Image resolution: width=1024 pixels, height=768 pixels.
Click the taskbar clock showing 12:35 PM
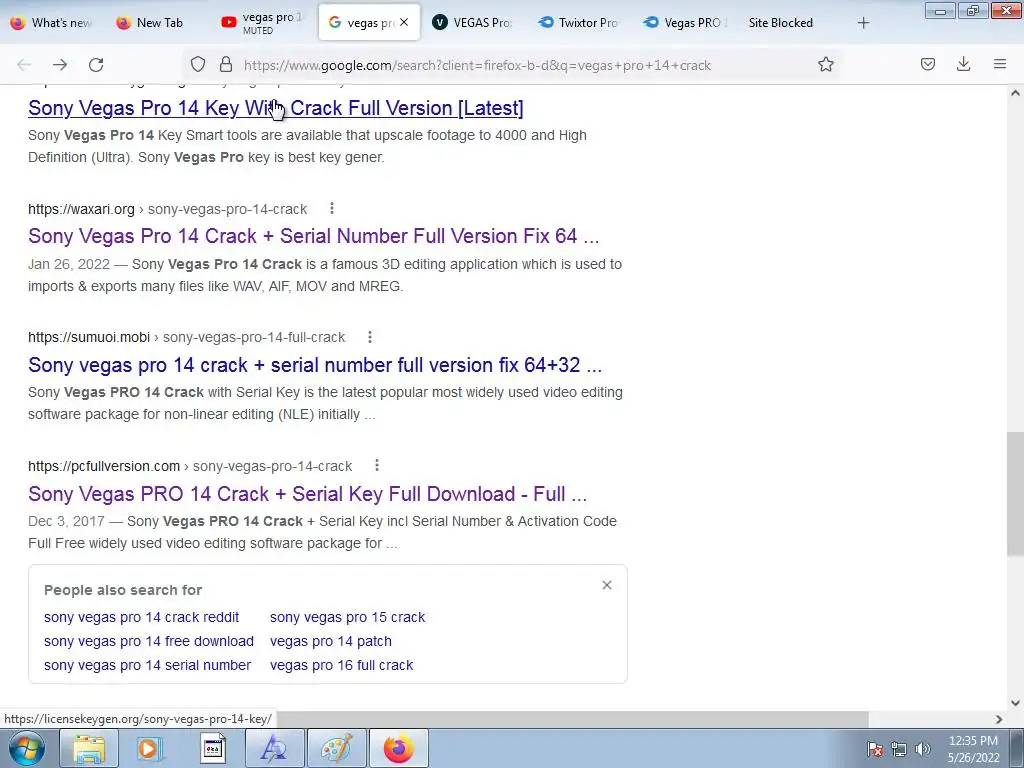pyautogui.click(x=973, y=749)
